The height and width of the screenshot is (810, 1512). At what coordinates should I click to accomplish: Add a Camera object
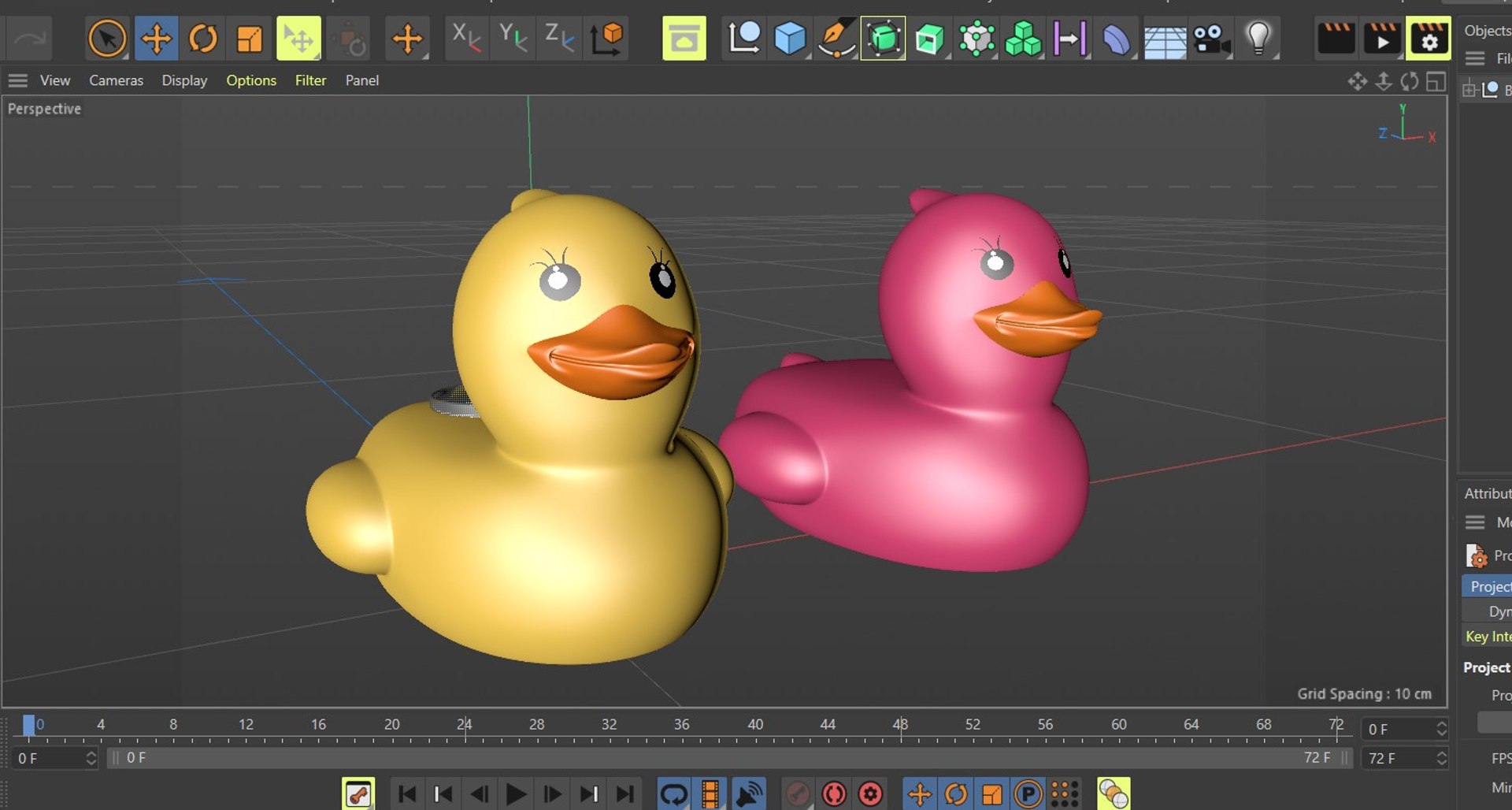1211,38
